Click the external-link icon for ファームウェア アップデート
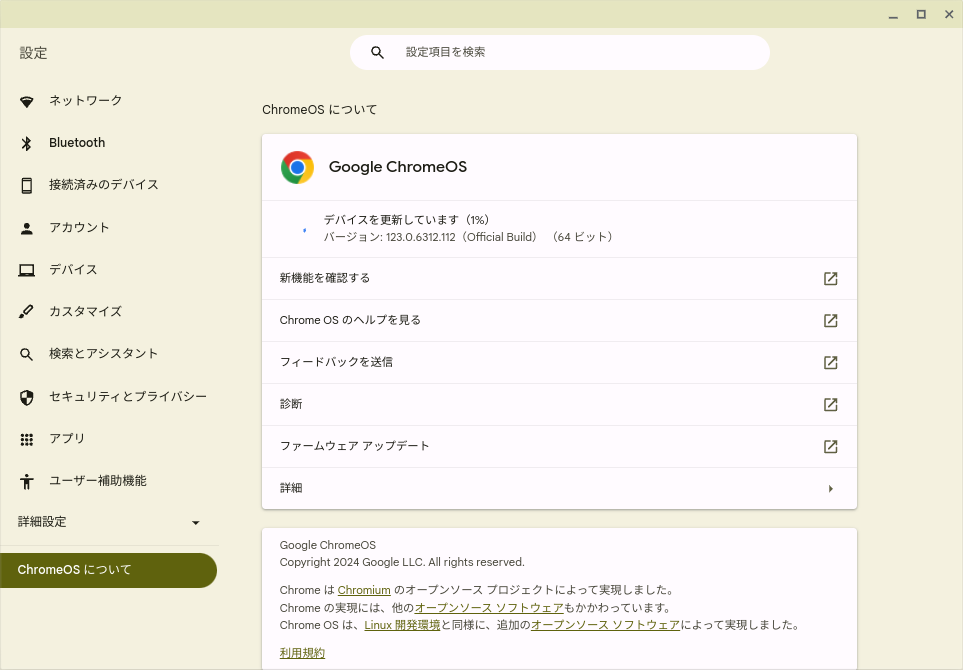Image resolution: width=963 pixels, height=670 pixels. click(830, 446)
